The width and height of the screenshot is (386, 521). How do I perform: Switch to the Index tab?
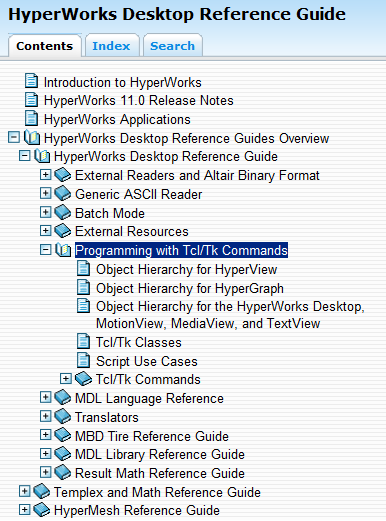(x=111, y=46)
